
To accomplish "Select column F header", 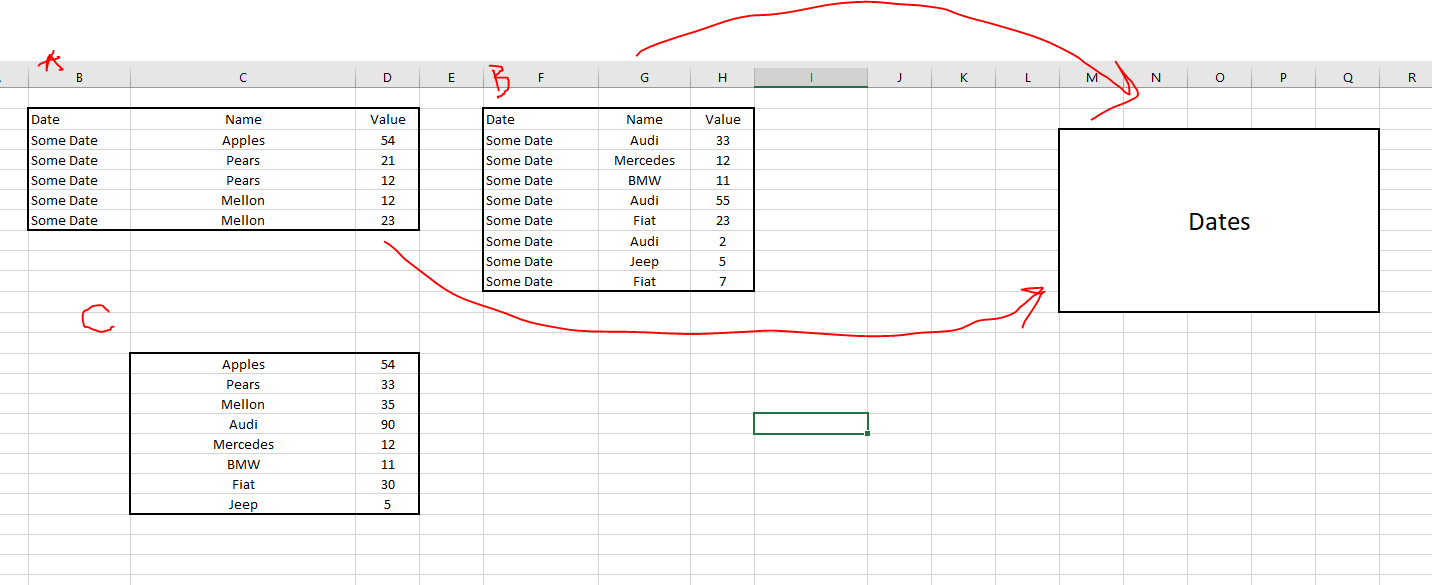I will [541, 77].
